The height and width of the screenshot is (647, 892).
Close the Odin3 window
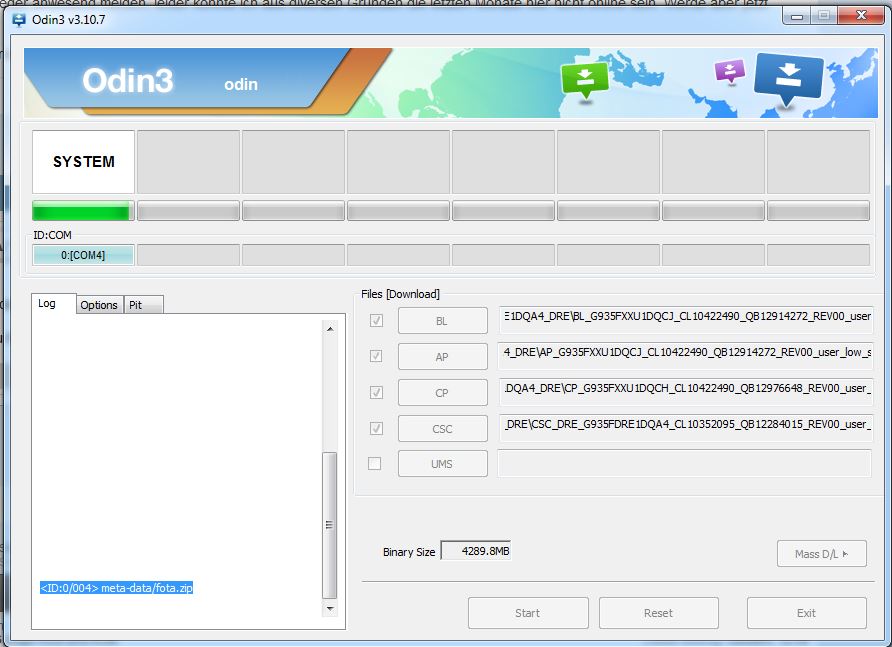coord(861,16)
